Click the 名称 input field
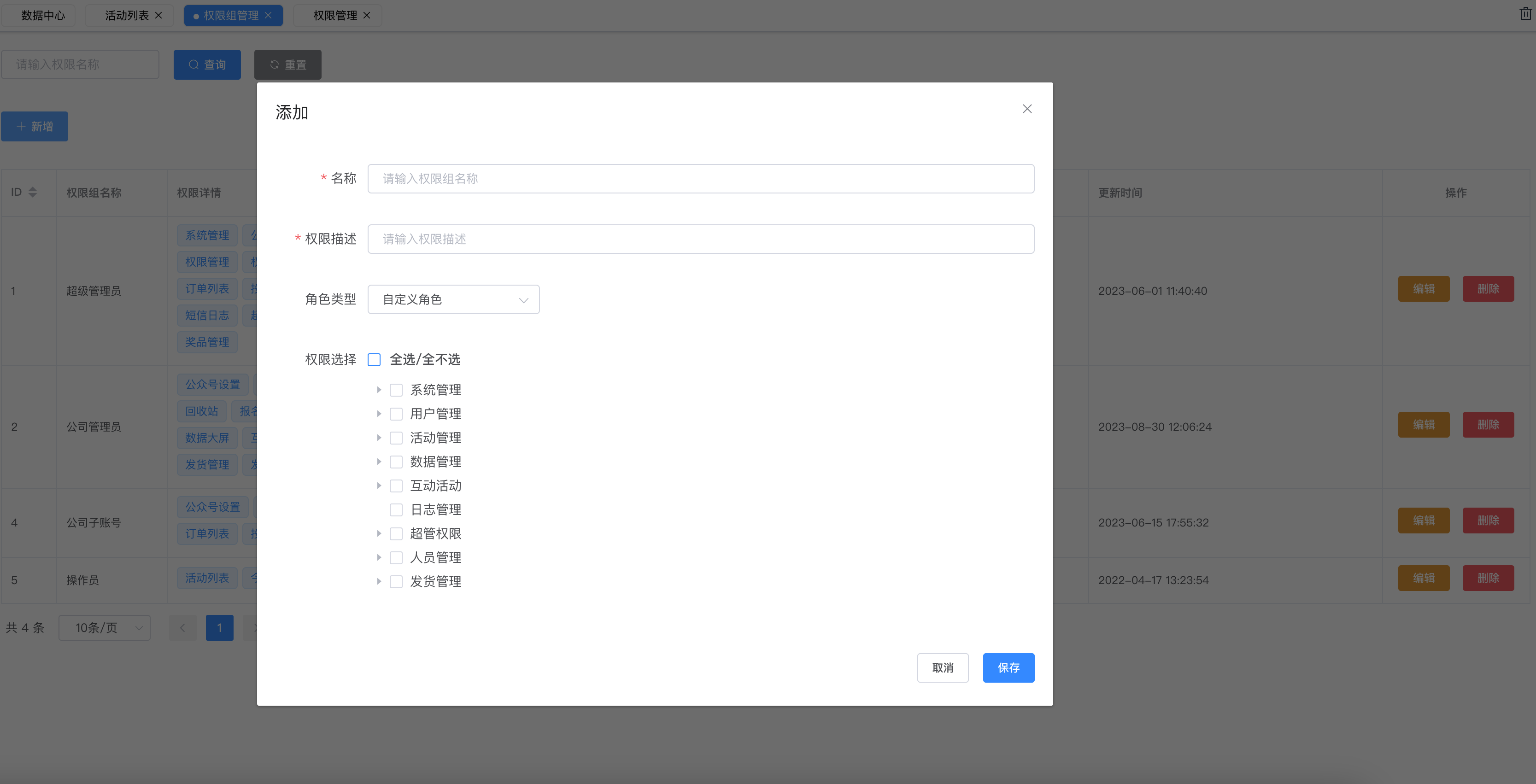 tap(700, 179)
